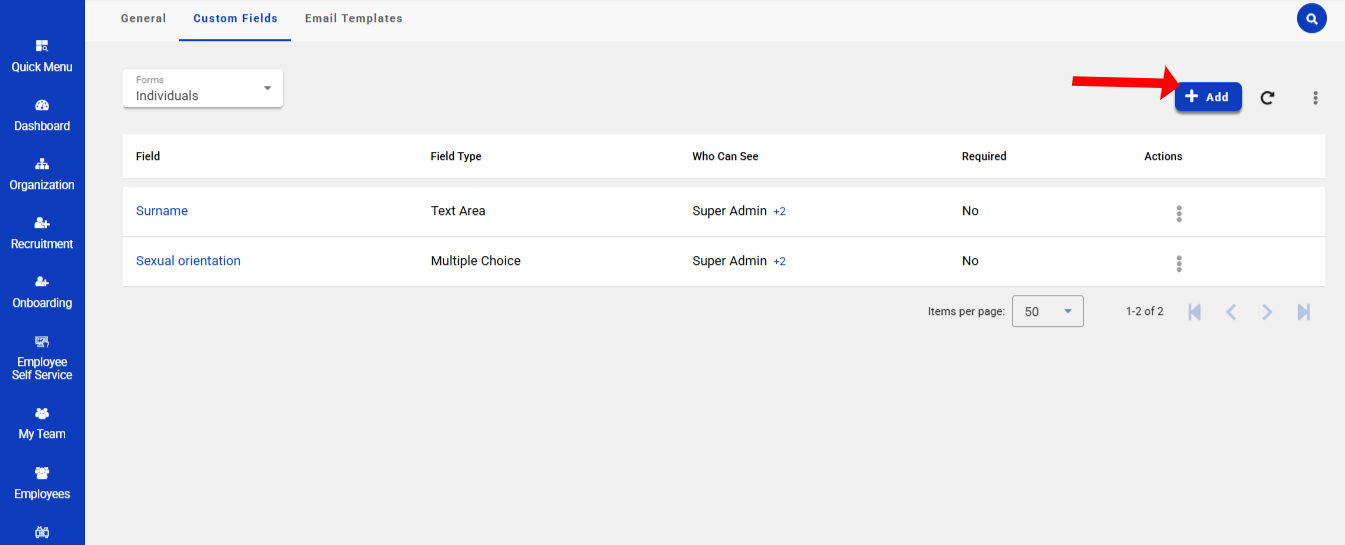Open actions menu for Sexual orientation row
The width and height of the screenshot is (1345, 545).
pyautogui.click(x=1179, y=263)
